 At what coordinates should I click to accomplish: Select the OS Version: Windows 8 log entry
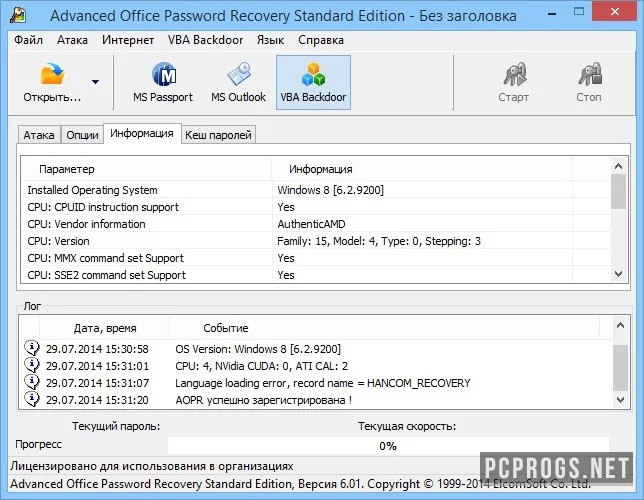(316, 349)
